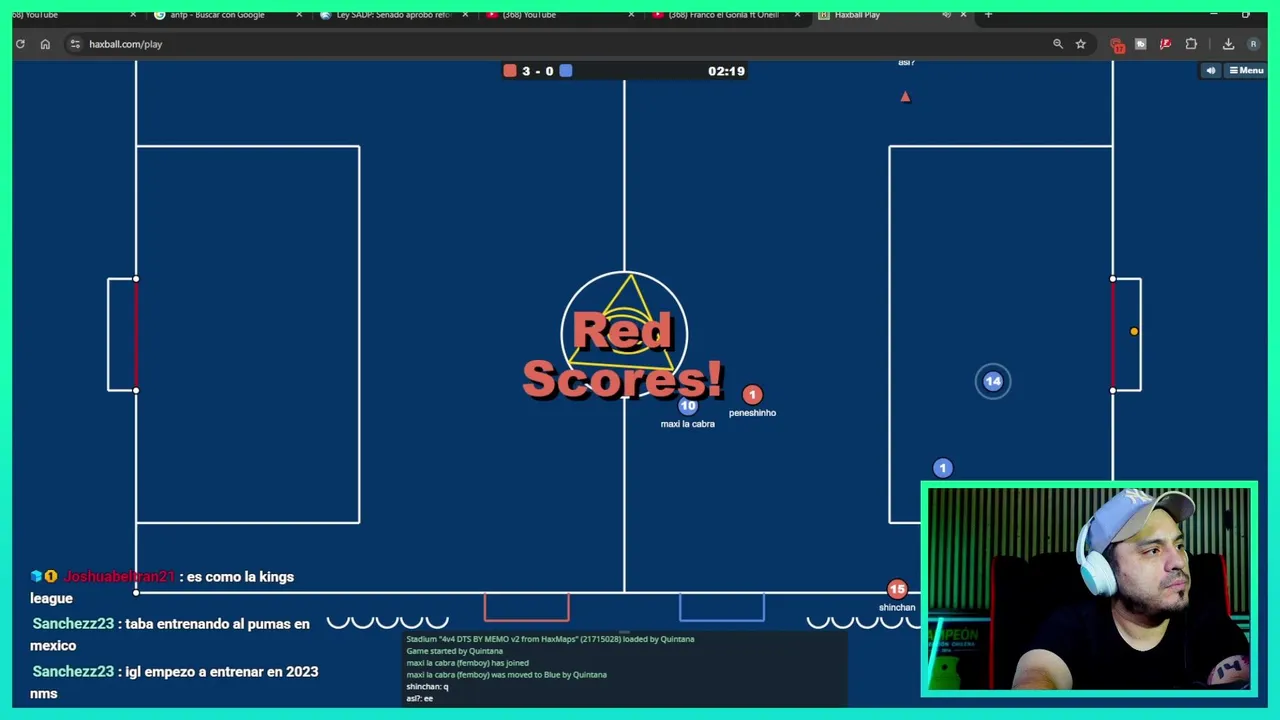Click the red team score square
This screenshot has width=1280, height=720.
pyautogui.click(x=510, y=71)
